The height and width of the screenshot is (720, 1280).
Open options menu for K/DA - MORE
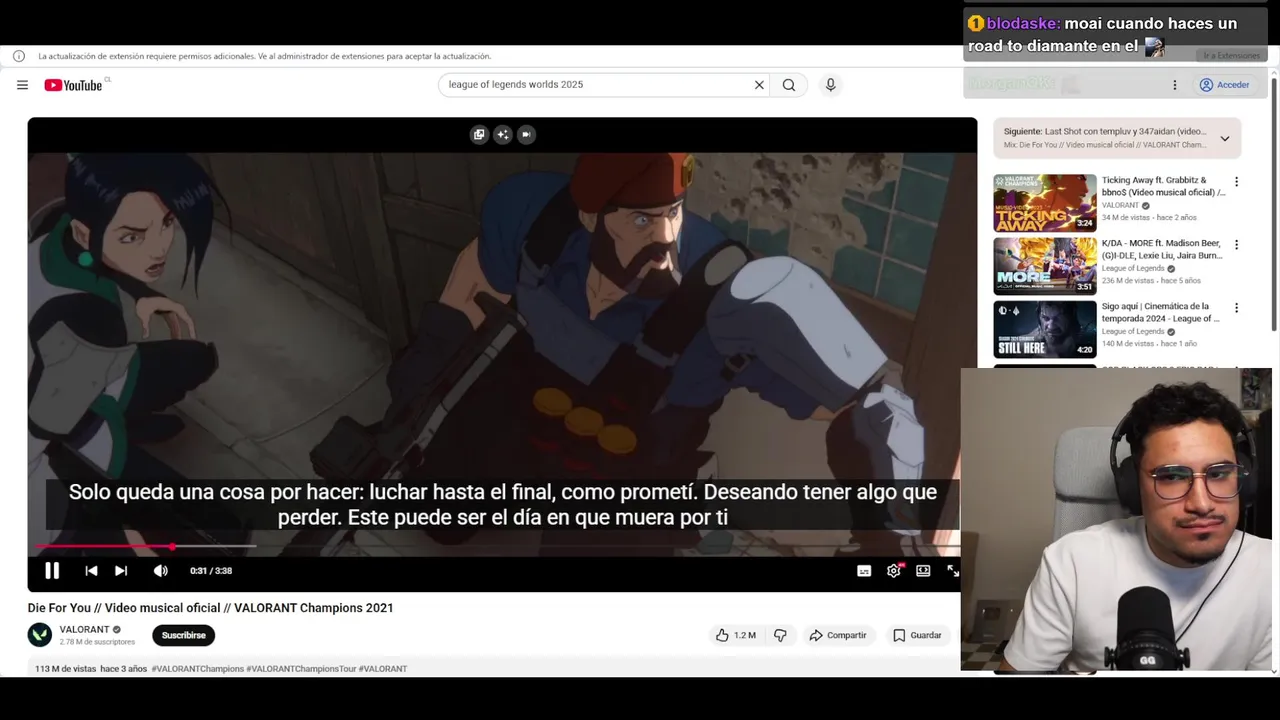[1236, 245]
